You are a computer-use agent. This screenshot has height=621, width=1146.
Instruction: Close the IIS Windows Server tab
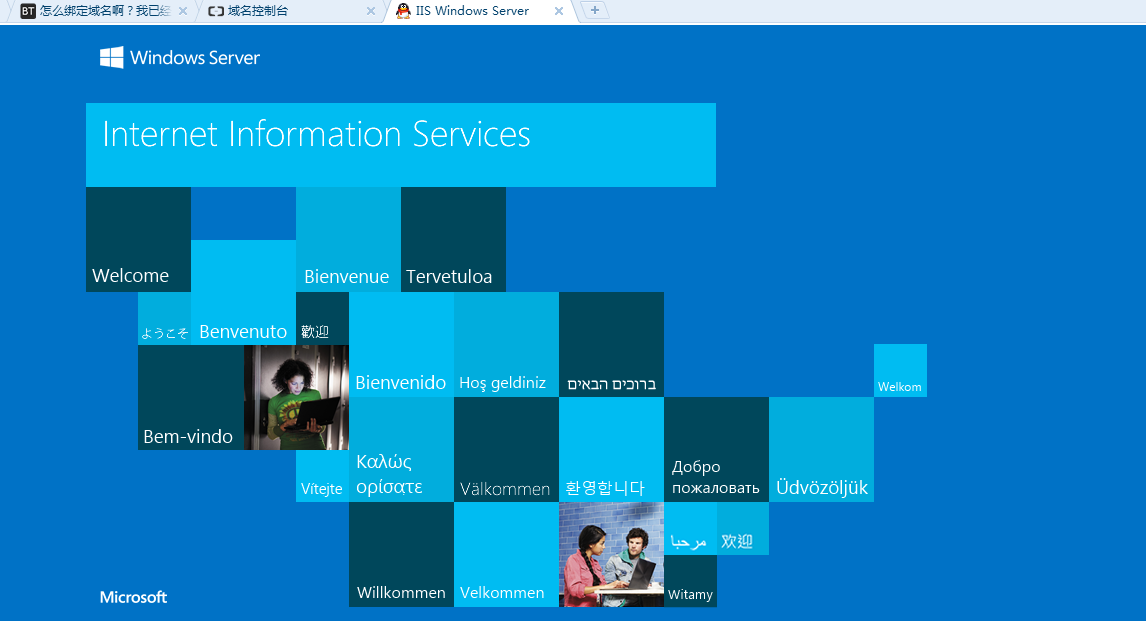(558, 11)
